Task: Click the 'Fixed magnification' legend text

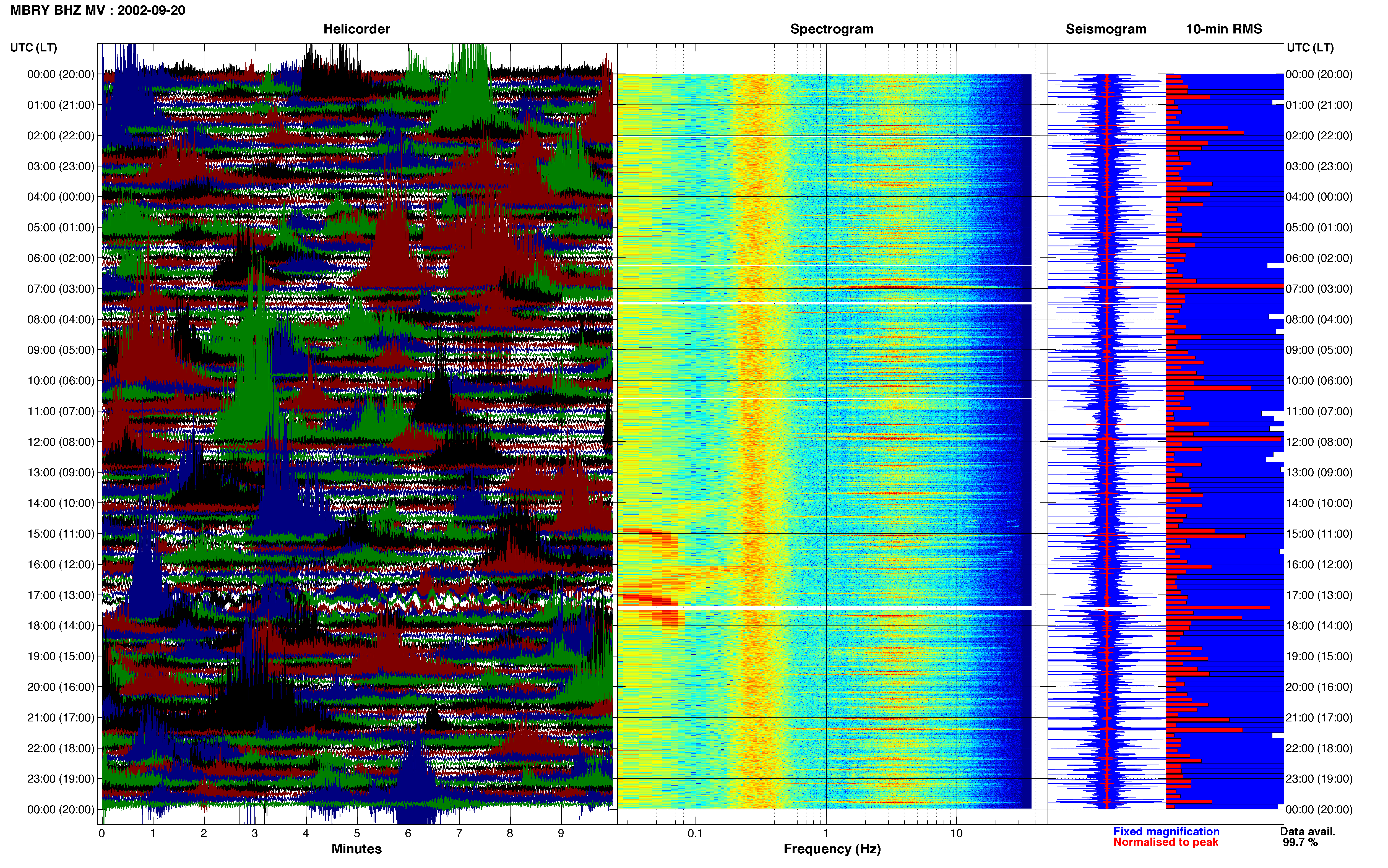Action: point(1166,831)
